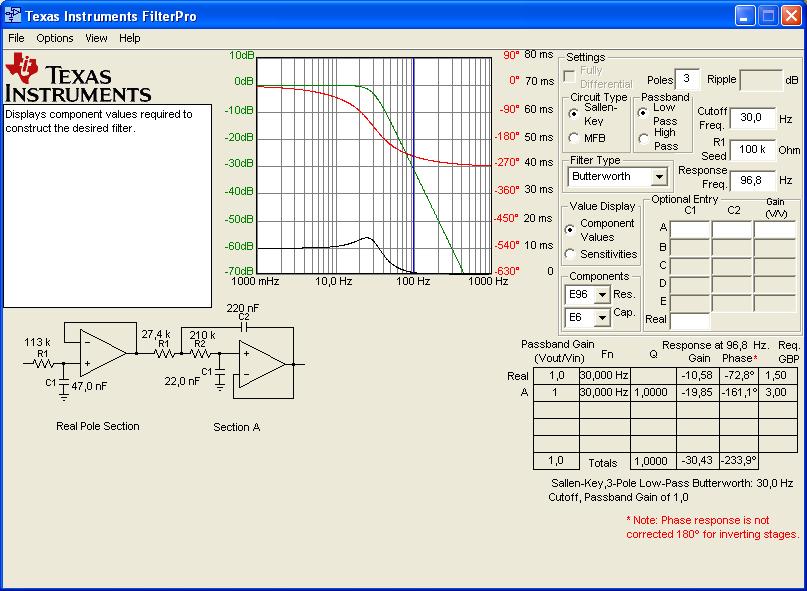Switch value display to Sensitivities
807x591 pixels.
tap(571, 254)
